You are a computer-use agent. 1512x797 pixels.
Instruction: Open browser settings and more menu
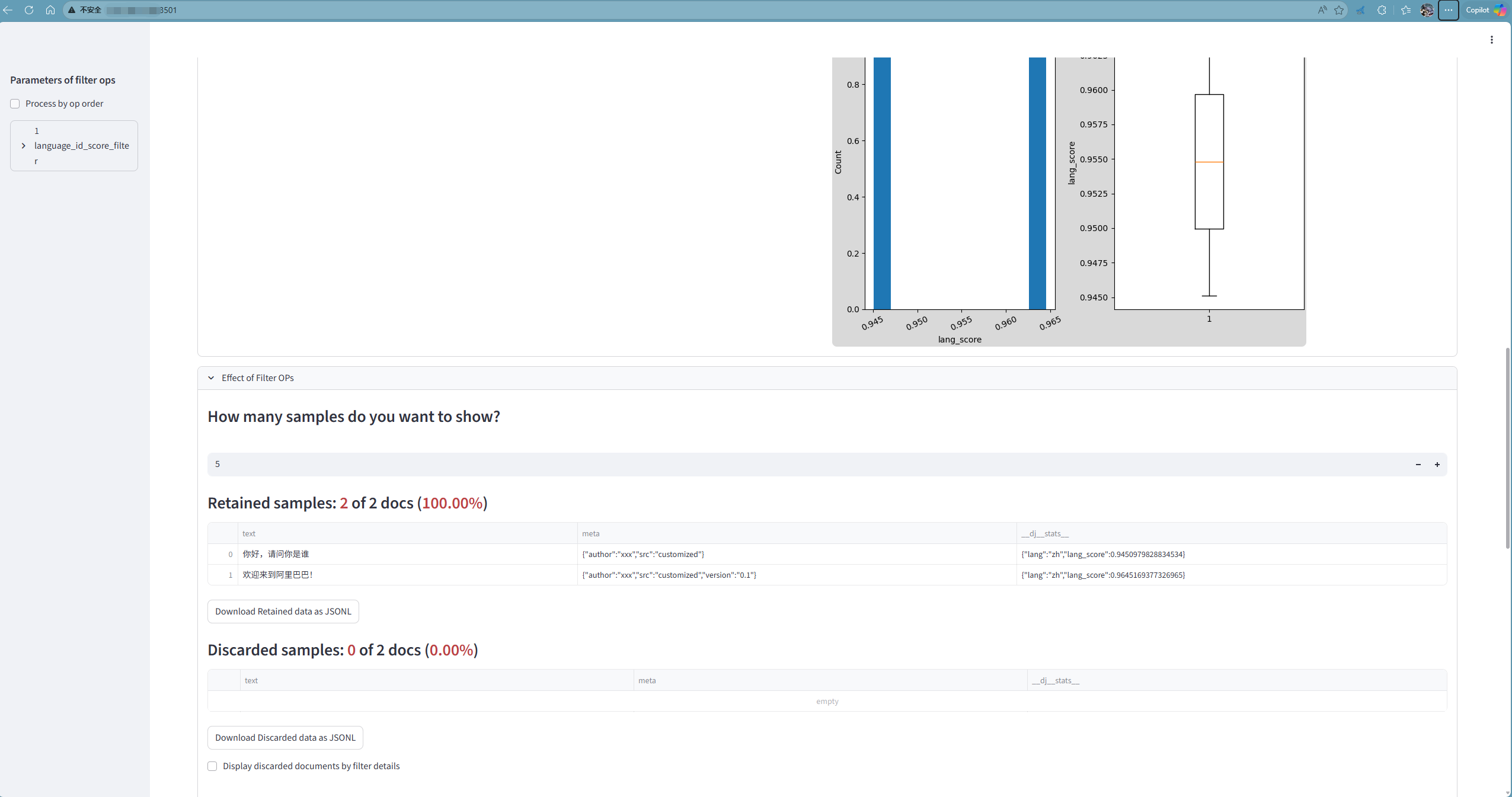[x=1448, y=10]
